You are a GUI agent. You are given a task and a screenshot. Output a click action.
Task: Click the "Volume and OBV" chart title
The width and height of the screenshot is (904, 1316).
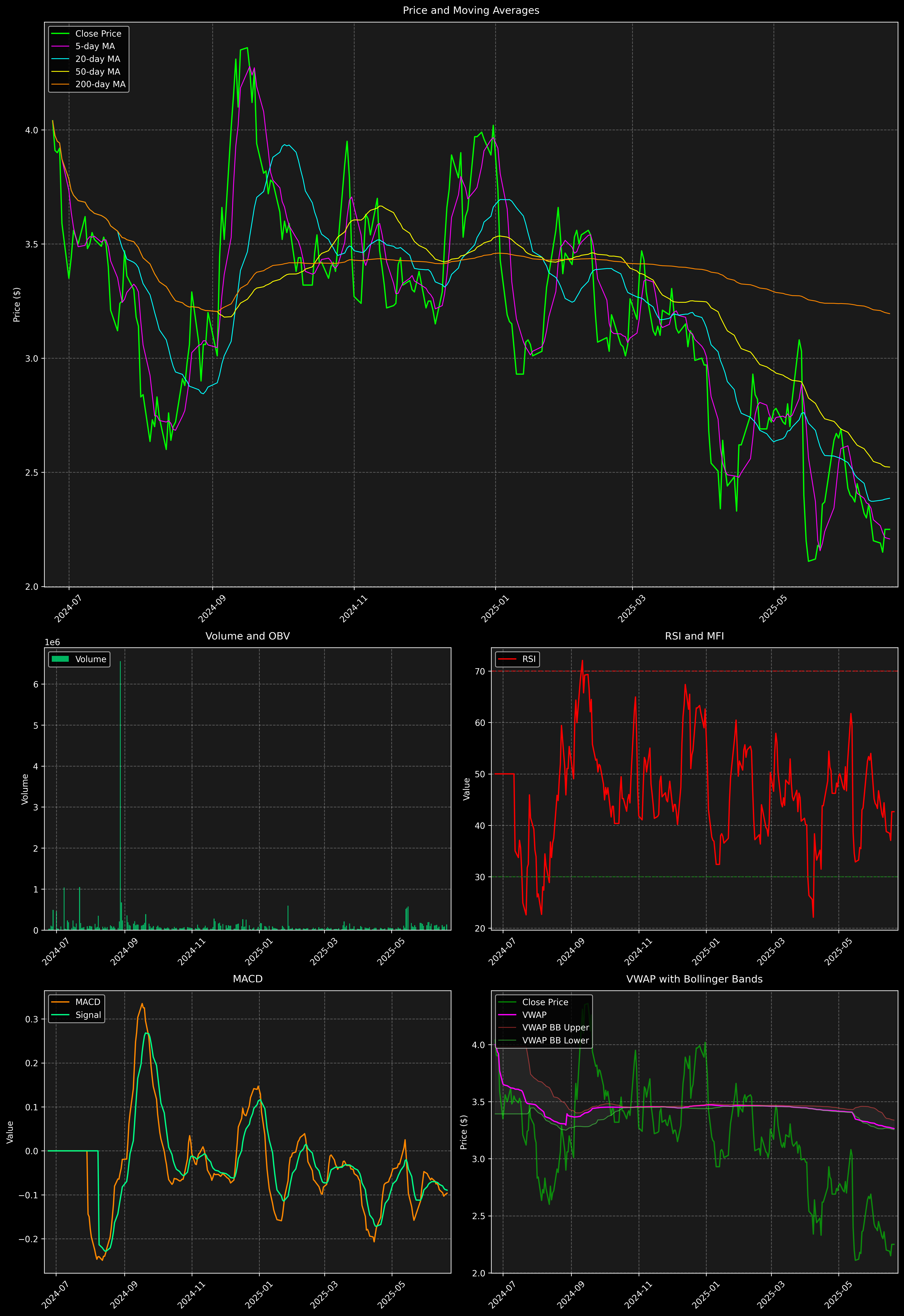click(x=248, y=636)
